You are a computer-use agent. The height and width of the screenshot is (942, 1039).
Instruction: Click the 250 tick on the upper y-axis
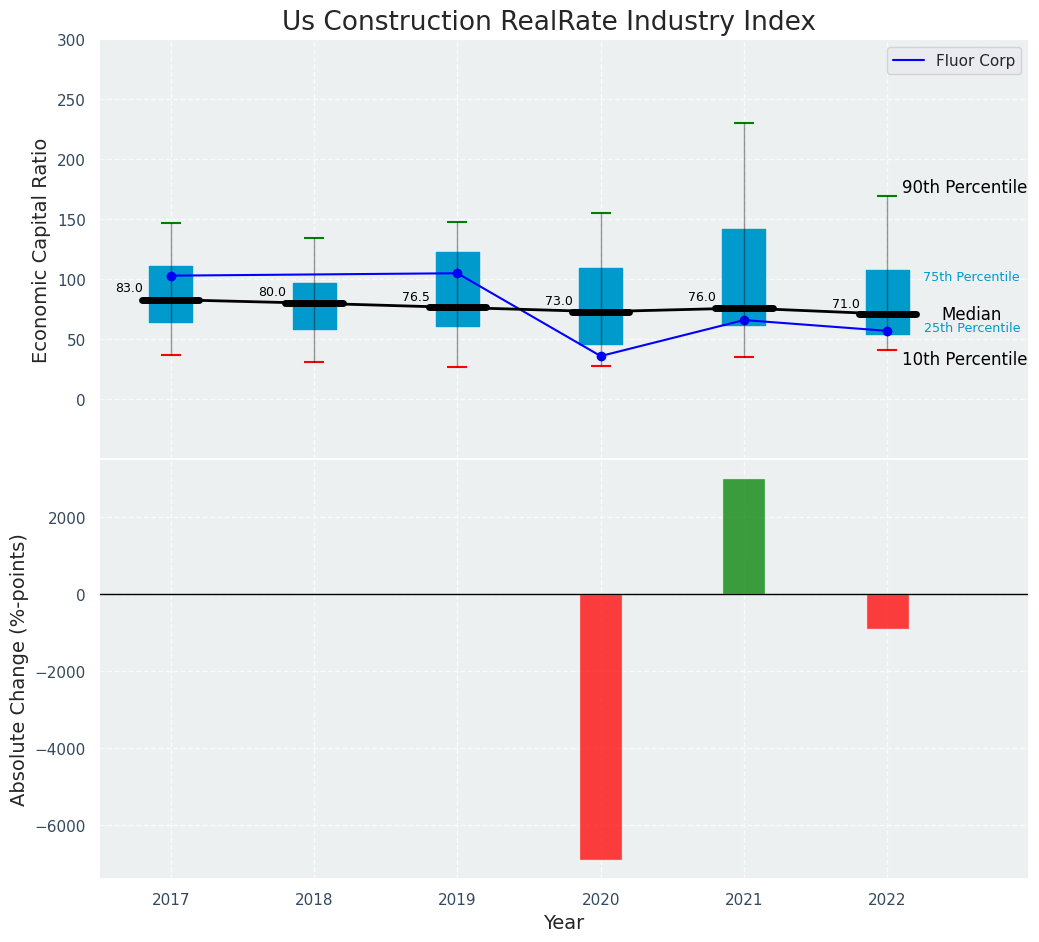72,100
